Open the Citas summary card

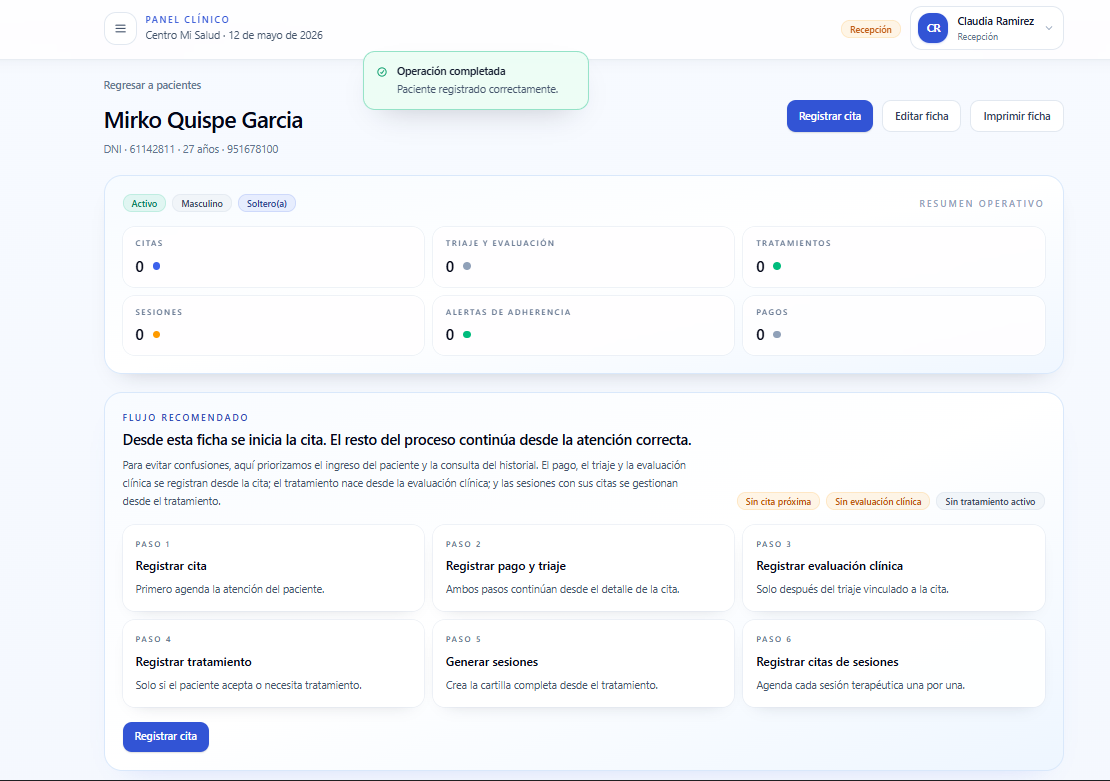click(273, 257)
